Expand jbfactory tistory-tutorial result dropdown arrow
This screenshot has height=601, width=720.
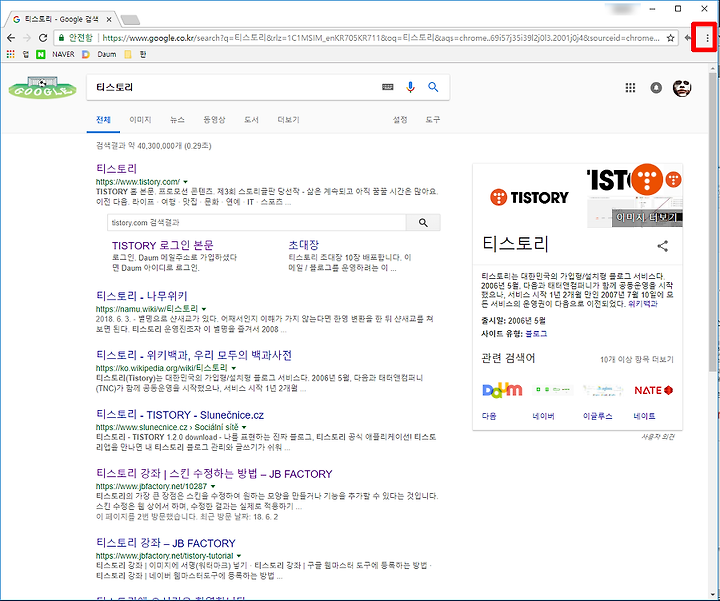pos(239,556)
